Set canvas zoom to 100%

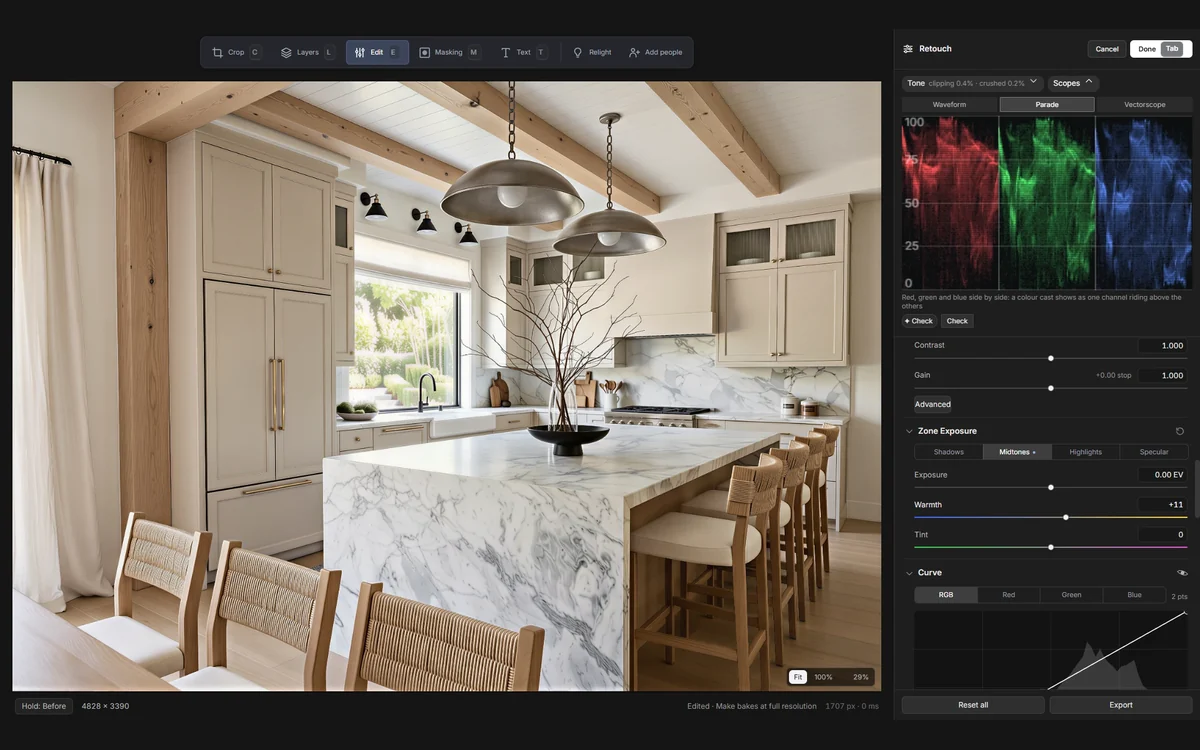pyautogui.click(x=823, y=677)
